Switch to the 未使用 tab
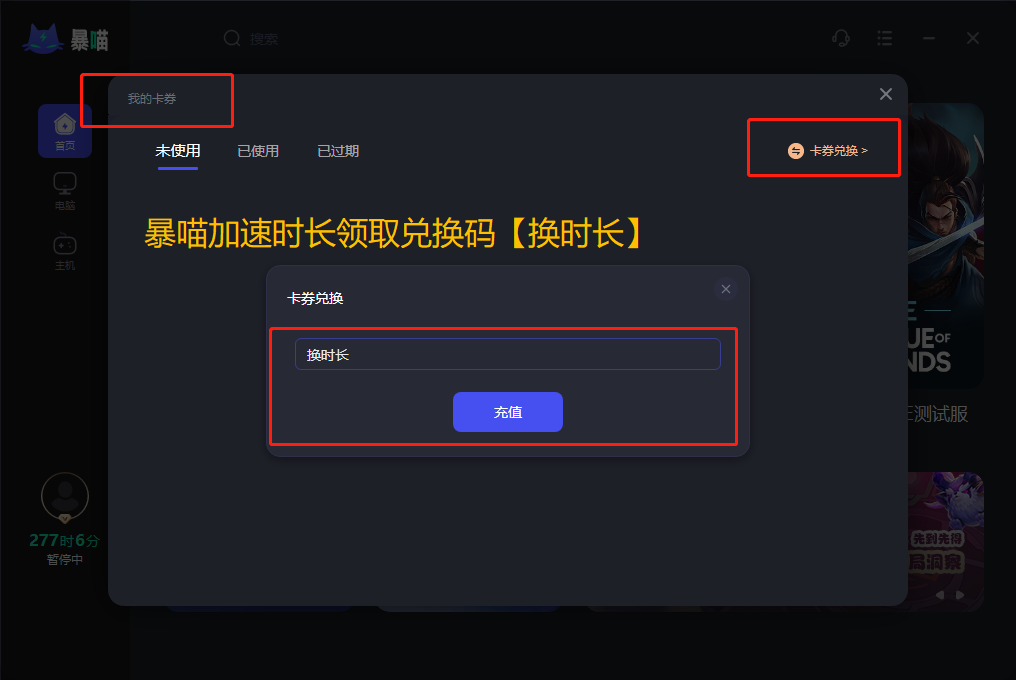 pyautogui.click(x=178, y=151)
